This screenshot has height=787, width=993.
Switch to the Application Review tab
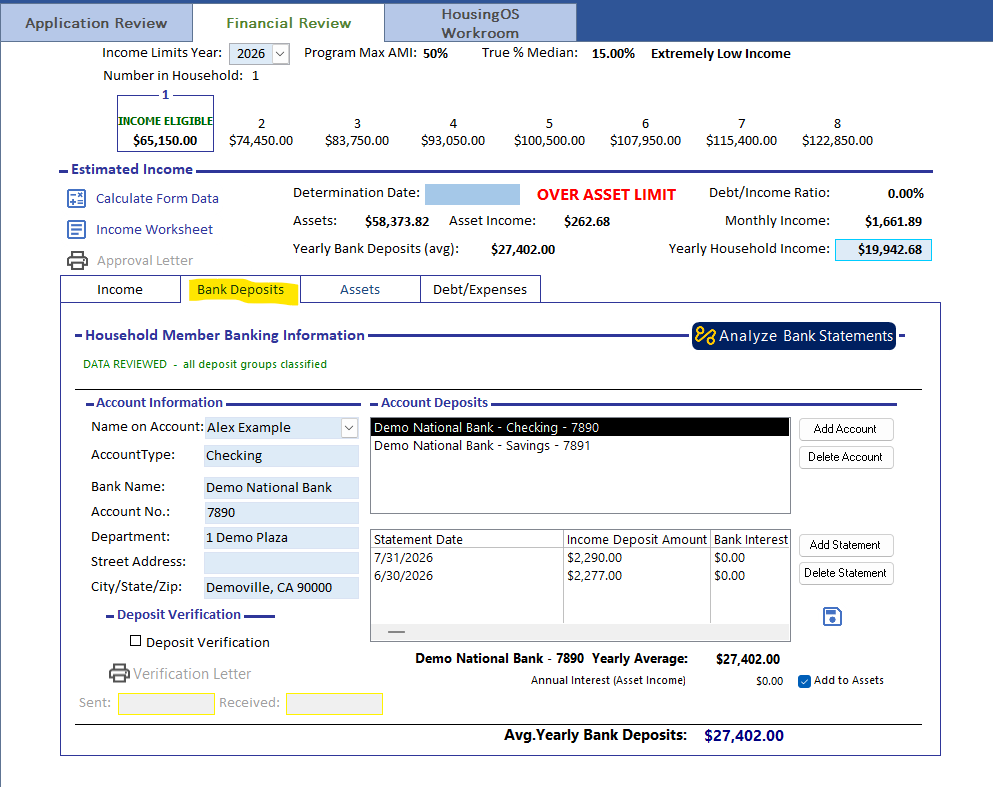click(x=96, y=23)
